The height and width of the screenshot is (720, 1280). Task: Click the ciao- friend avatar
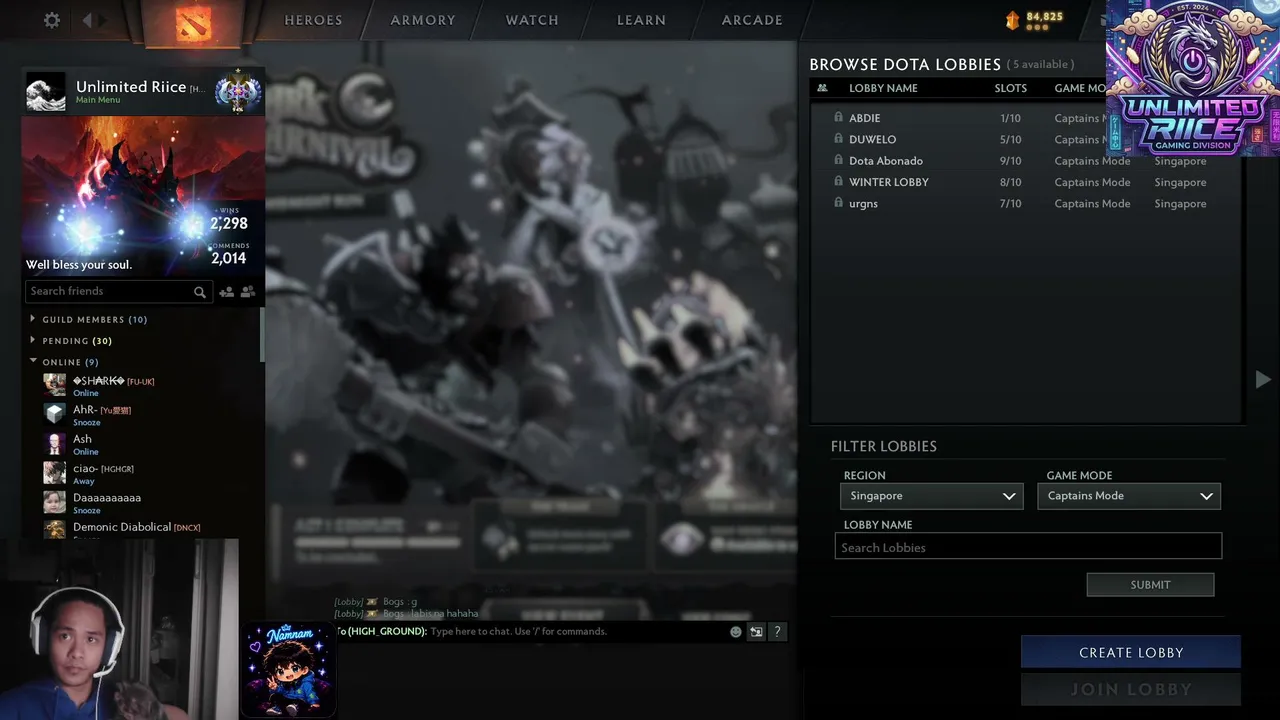pos(55,472)
